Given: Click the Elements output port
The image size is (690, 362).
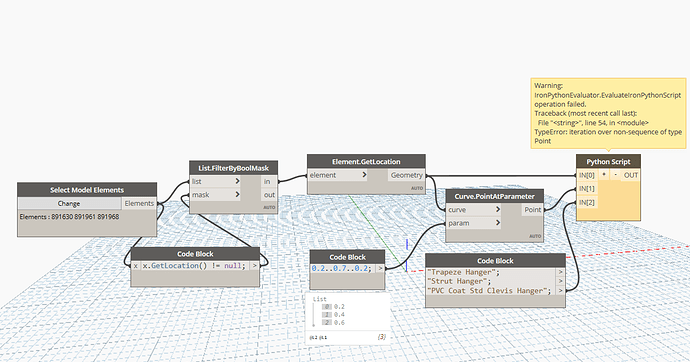Looking at the screenshot, I should (139, 203).
